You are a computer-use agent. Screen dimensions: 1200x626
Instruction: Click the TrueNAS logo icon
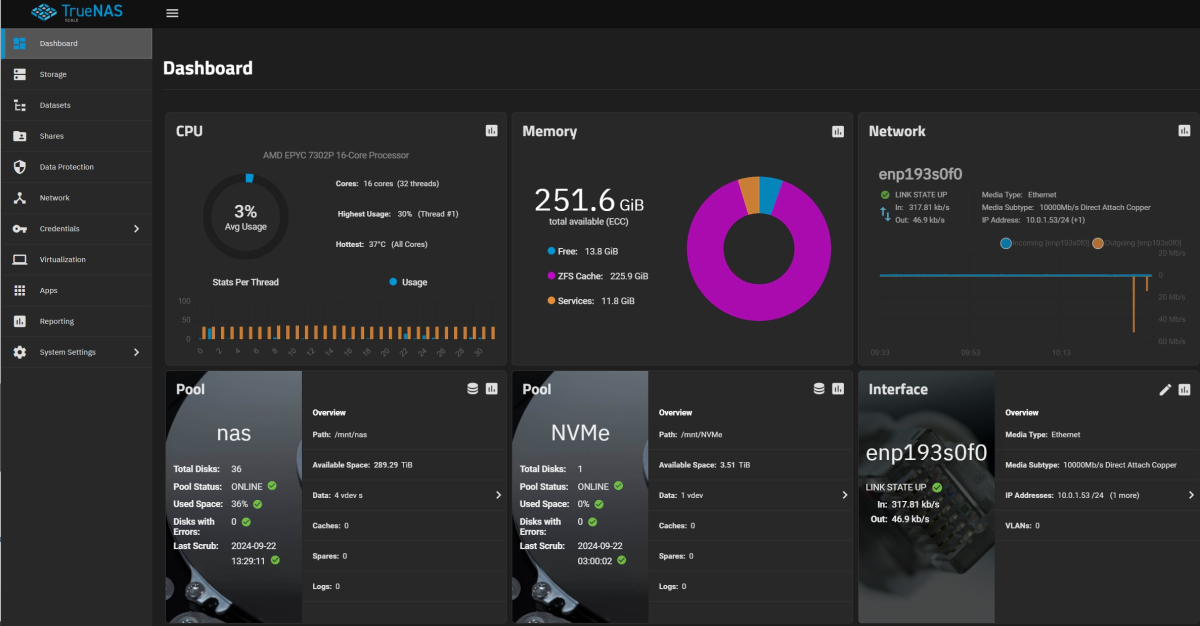click(x=42, y=12)
